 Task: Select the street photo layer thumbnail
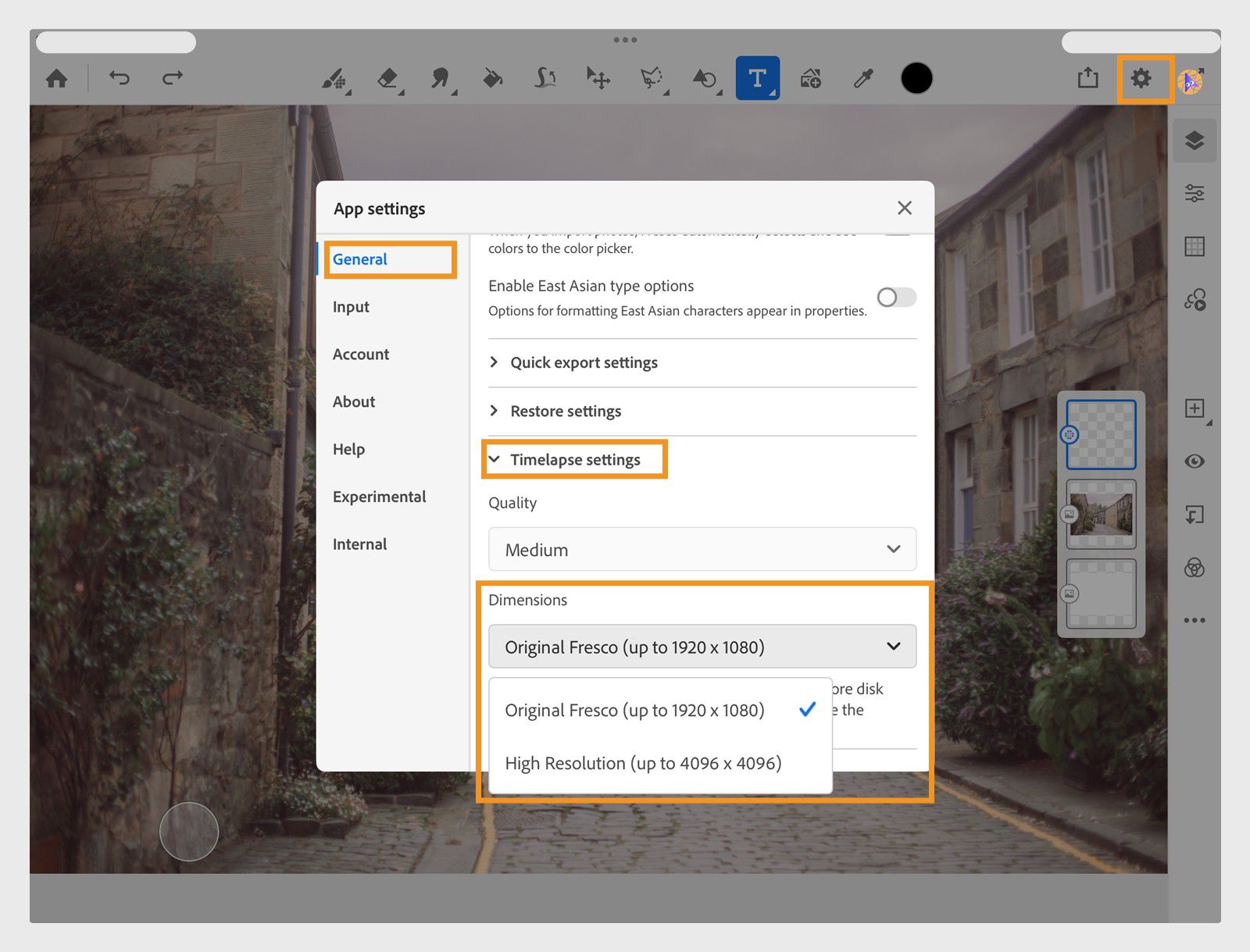1101,514
